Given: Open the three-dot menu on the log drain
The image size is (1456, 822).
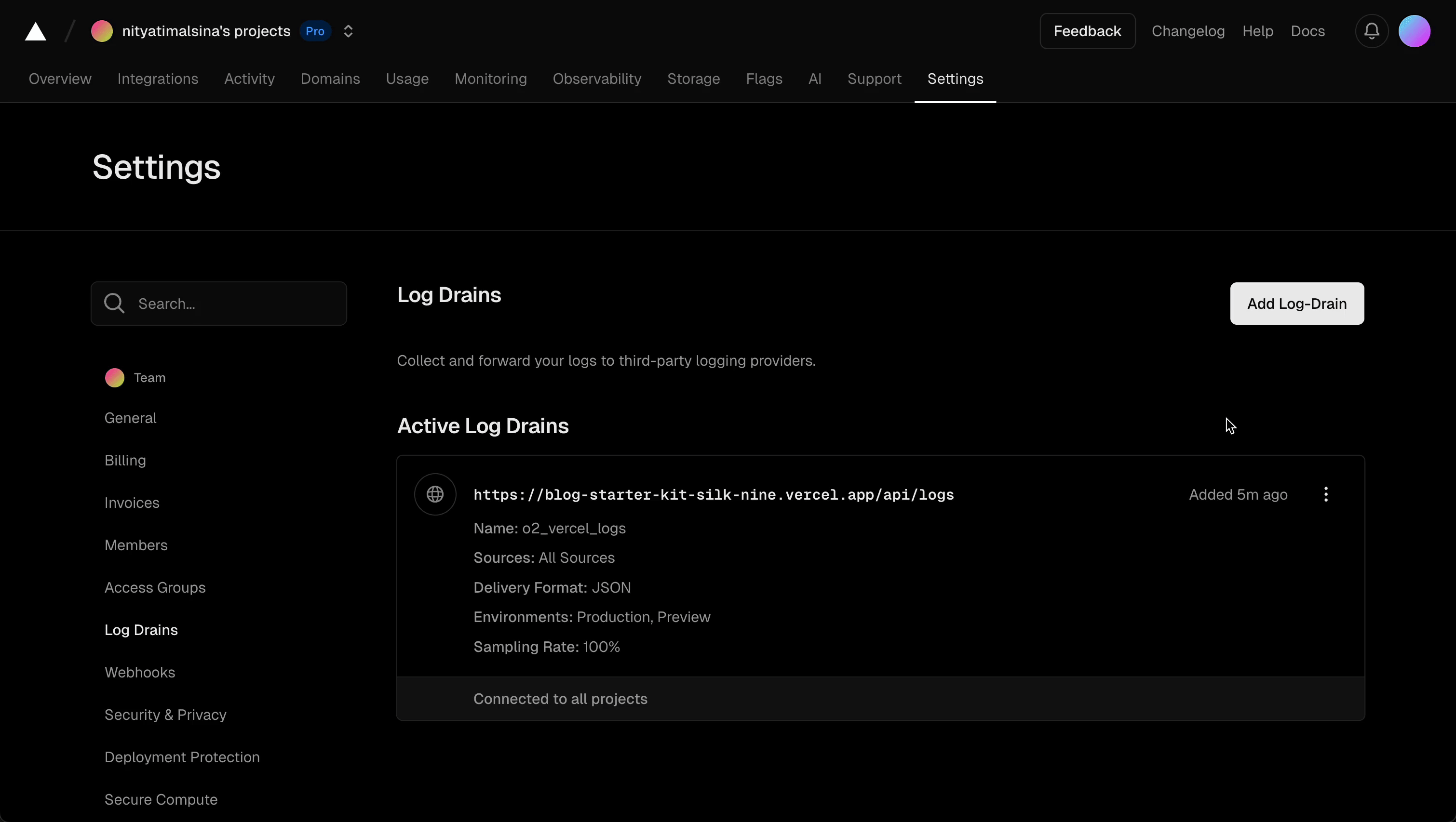Looking at the screenshot, I should [x=1326, y=494].
